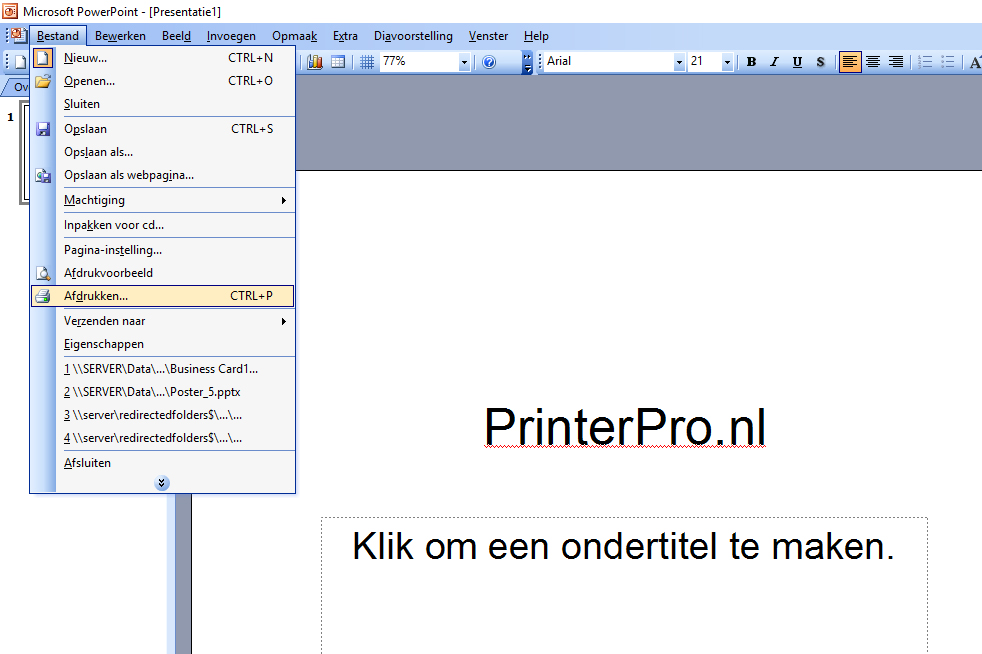Click the open folder icon beside Openen

point(43,81)
